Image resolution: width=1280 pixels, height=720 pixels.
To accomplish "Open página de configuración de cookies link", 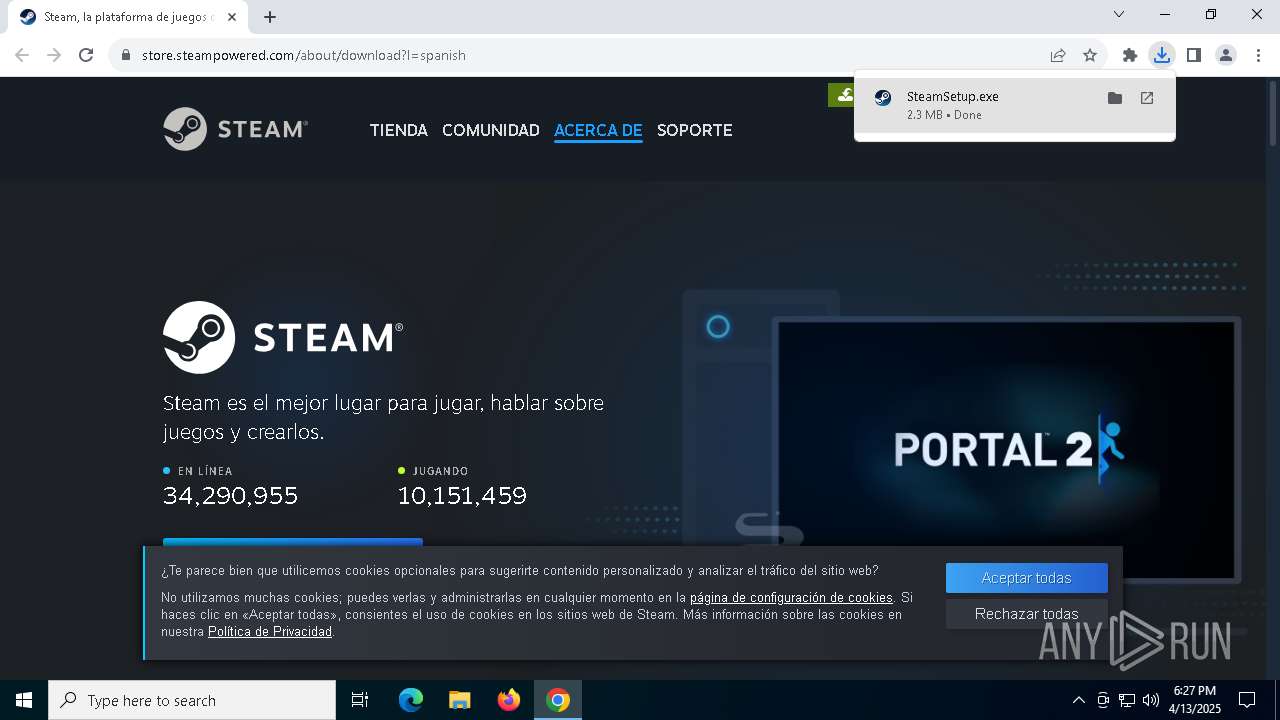I will [x=791, y=598].
